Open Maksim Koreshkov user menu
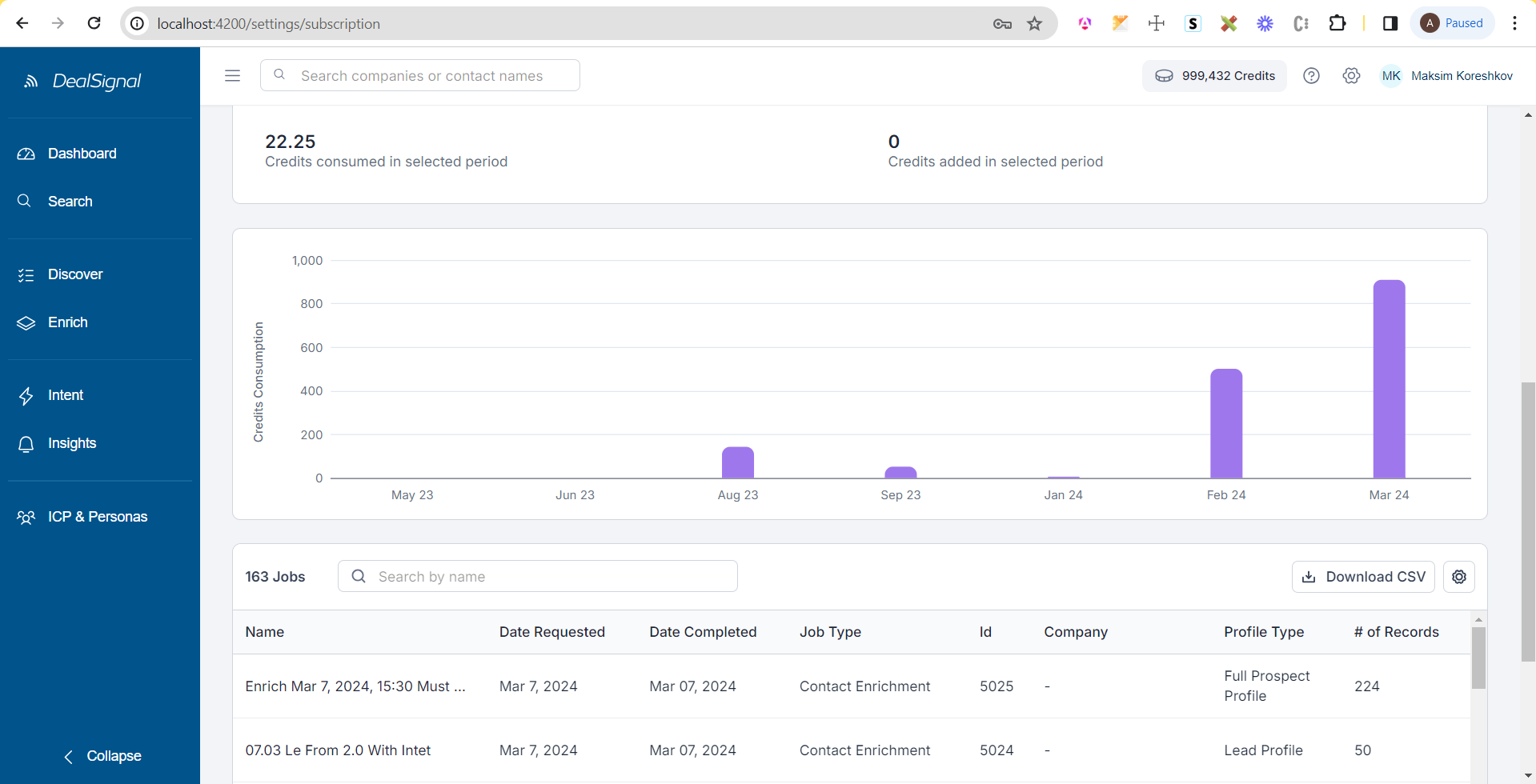Viewport: 1536px width, 784px height. point(1446,75)
